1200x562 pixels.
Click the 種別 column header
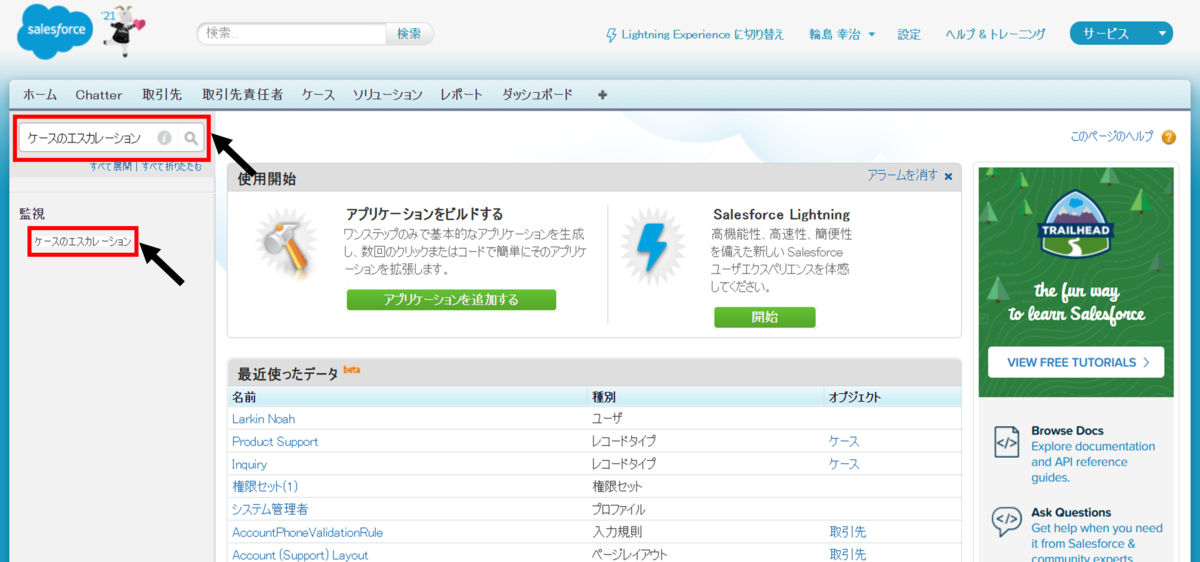click(x=604, y=397)
